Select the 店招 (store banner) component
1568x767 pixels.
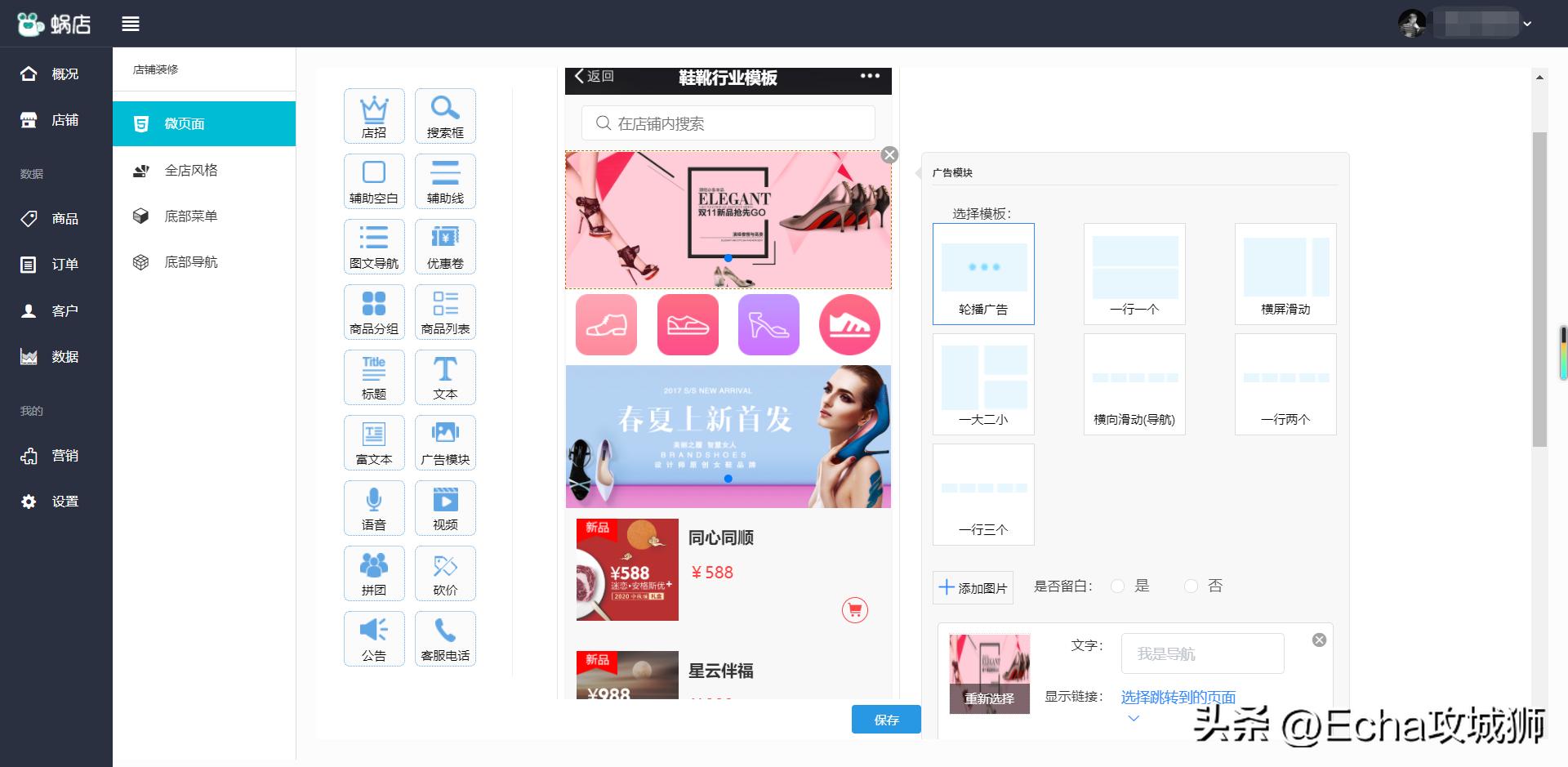tap(374, 115)
